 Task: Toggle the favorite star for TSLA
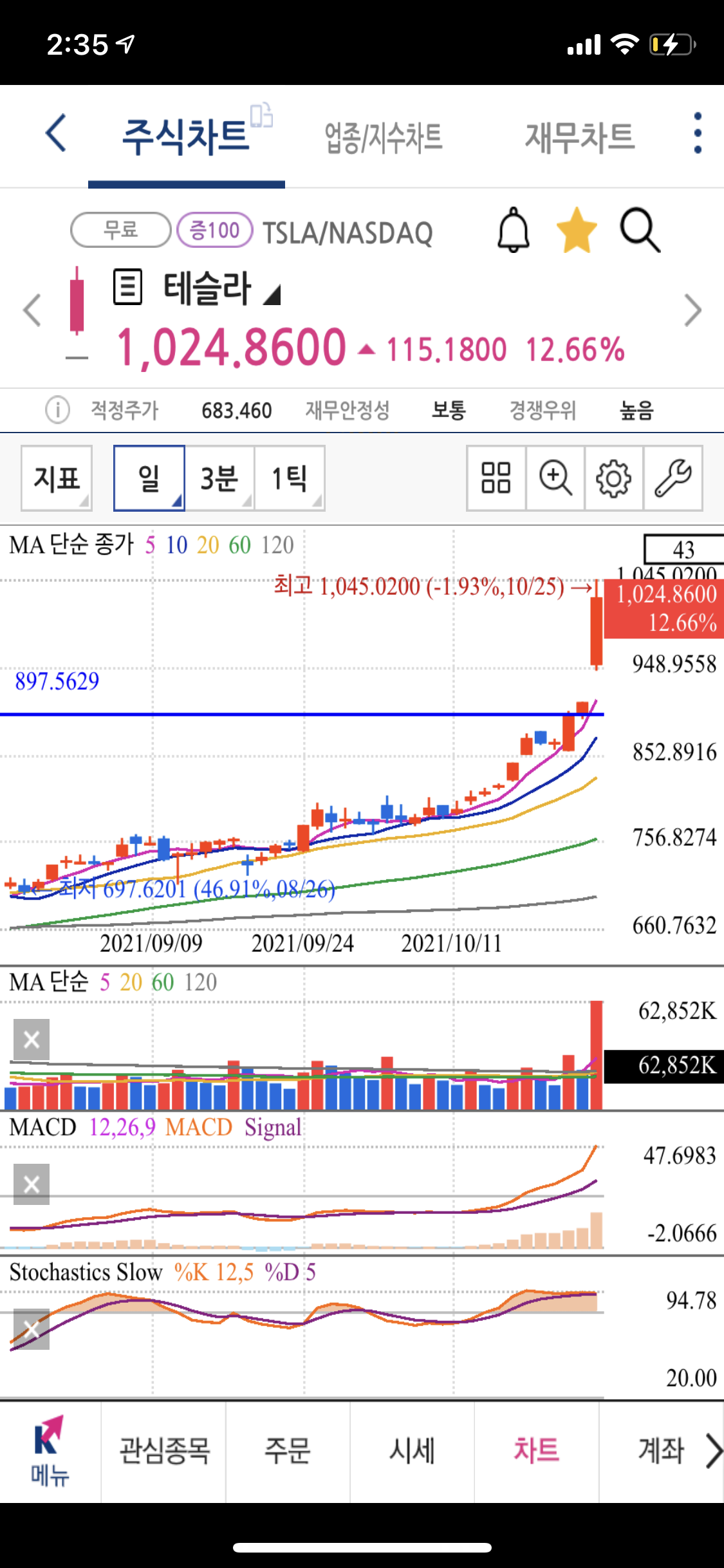577,230
